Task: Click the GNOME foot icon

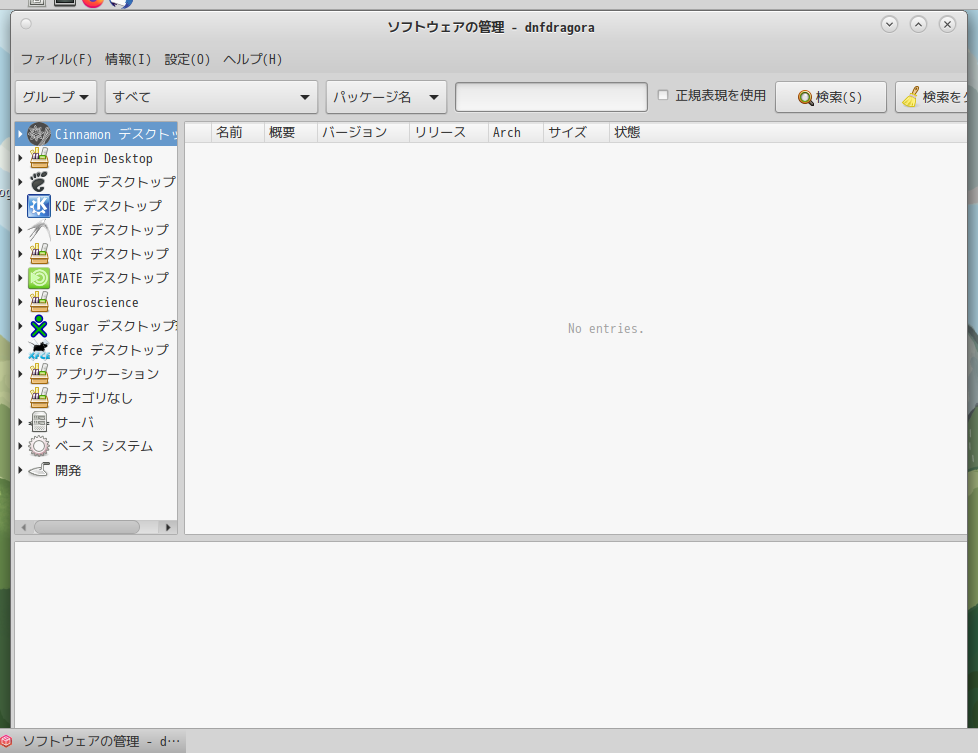Action: point(39,182)
